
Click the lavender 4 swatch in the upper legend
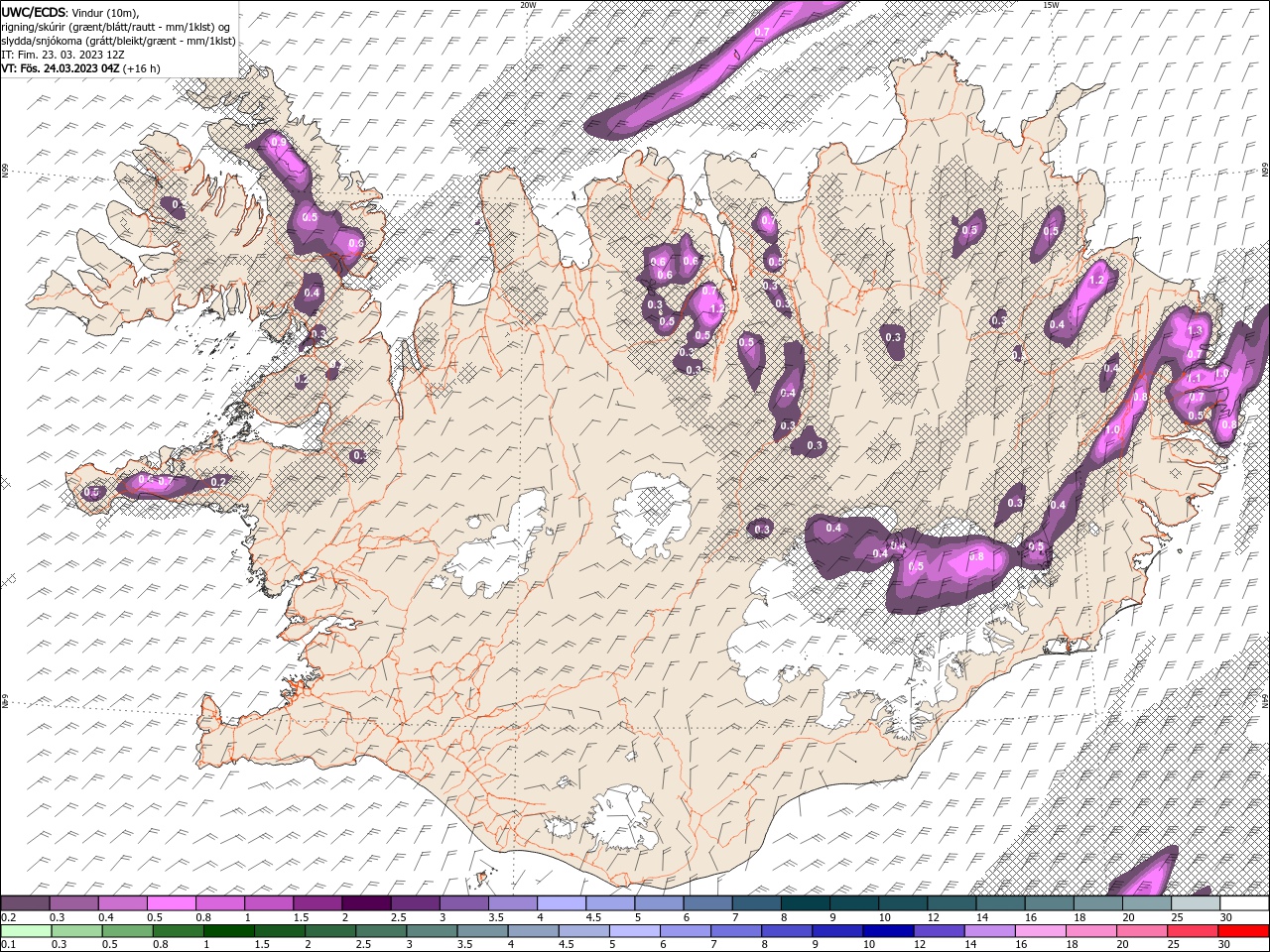[x=562, y=903]
